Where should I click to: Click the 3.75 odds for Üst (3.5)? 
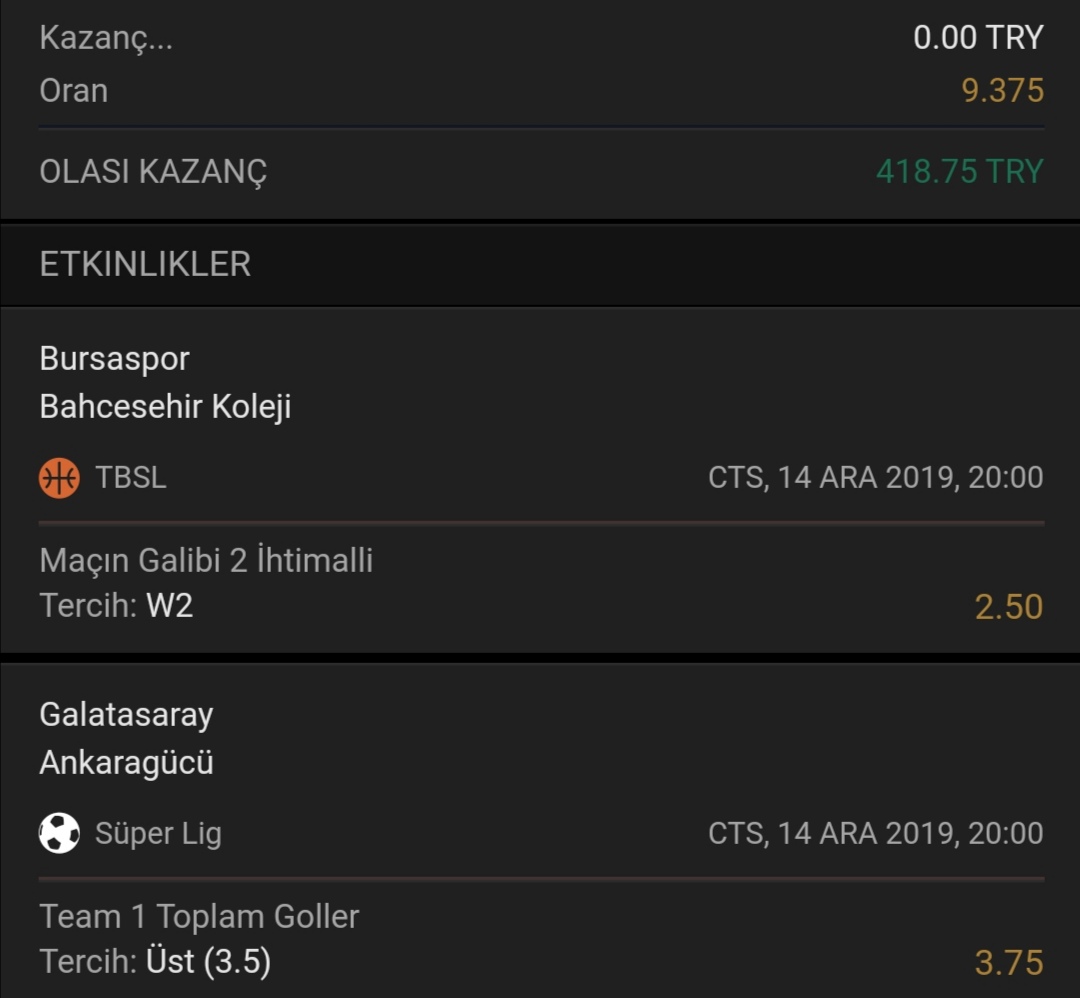point(1009,962)
